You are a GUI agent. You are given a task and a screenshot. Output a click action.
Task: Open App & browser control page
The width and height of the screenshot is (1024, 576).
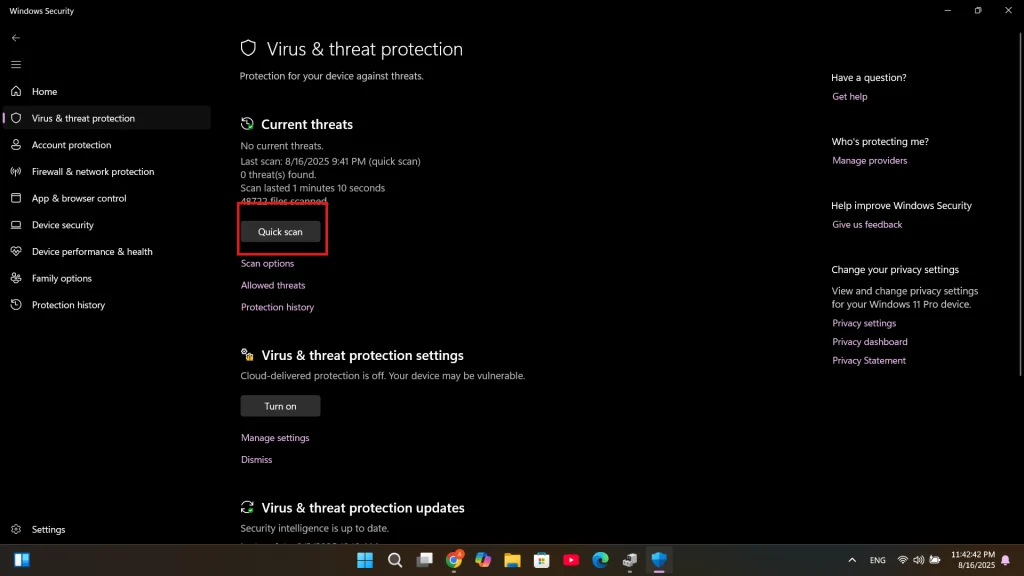point(78,198)
